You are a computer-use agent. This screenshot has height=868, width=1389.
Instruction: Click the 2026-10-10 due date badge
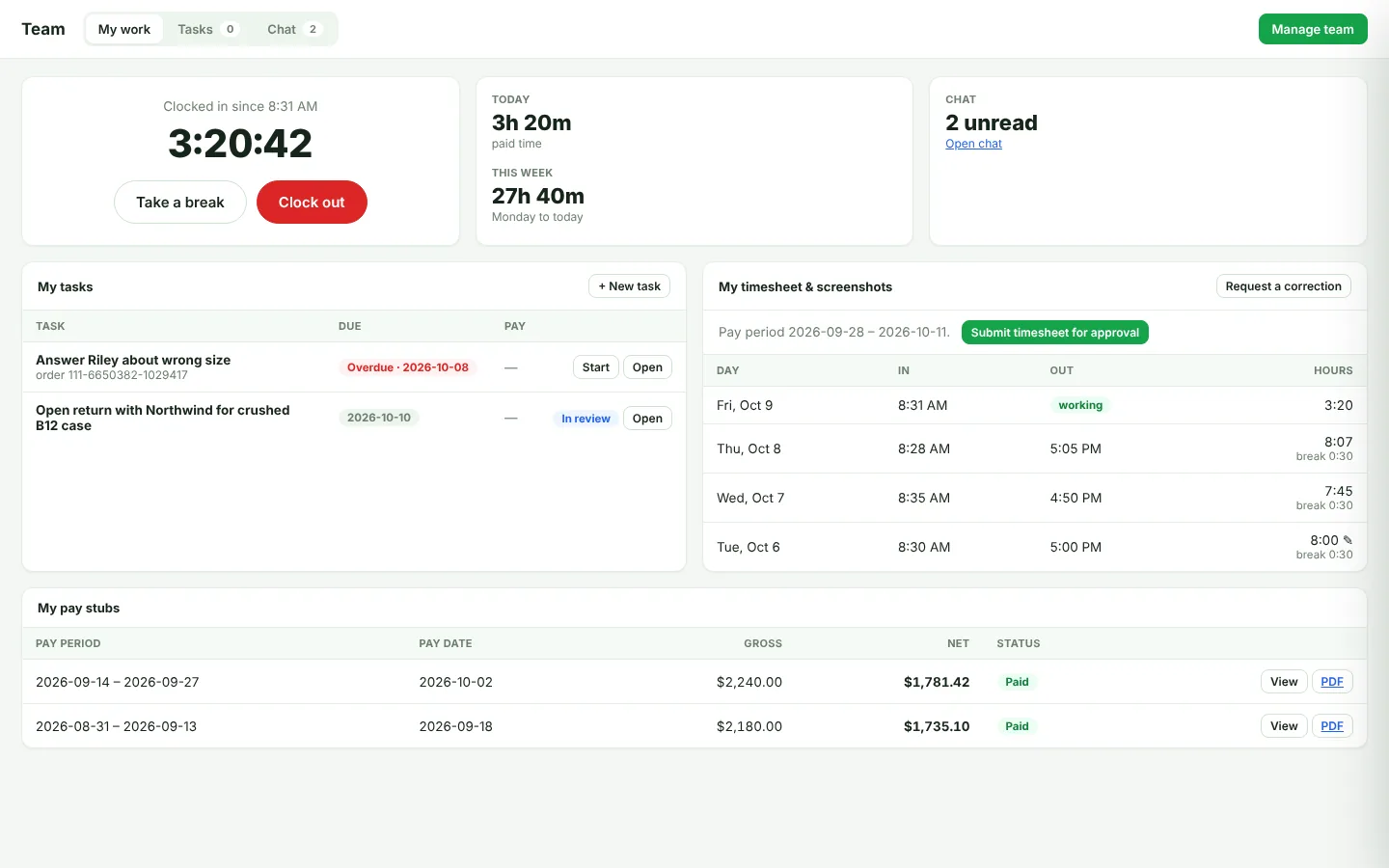pos(379,418)
